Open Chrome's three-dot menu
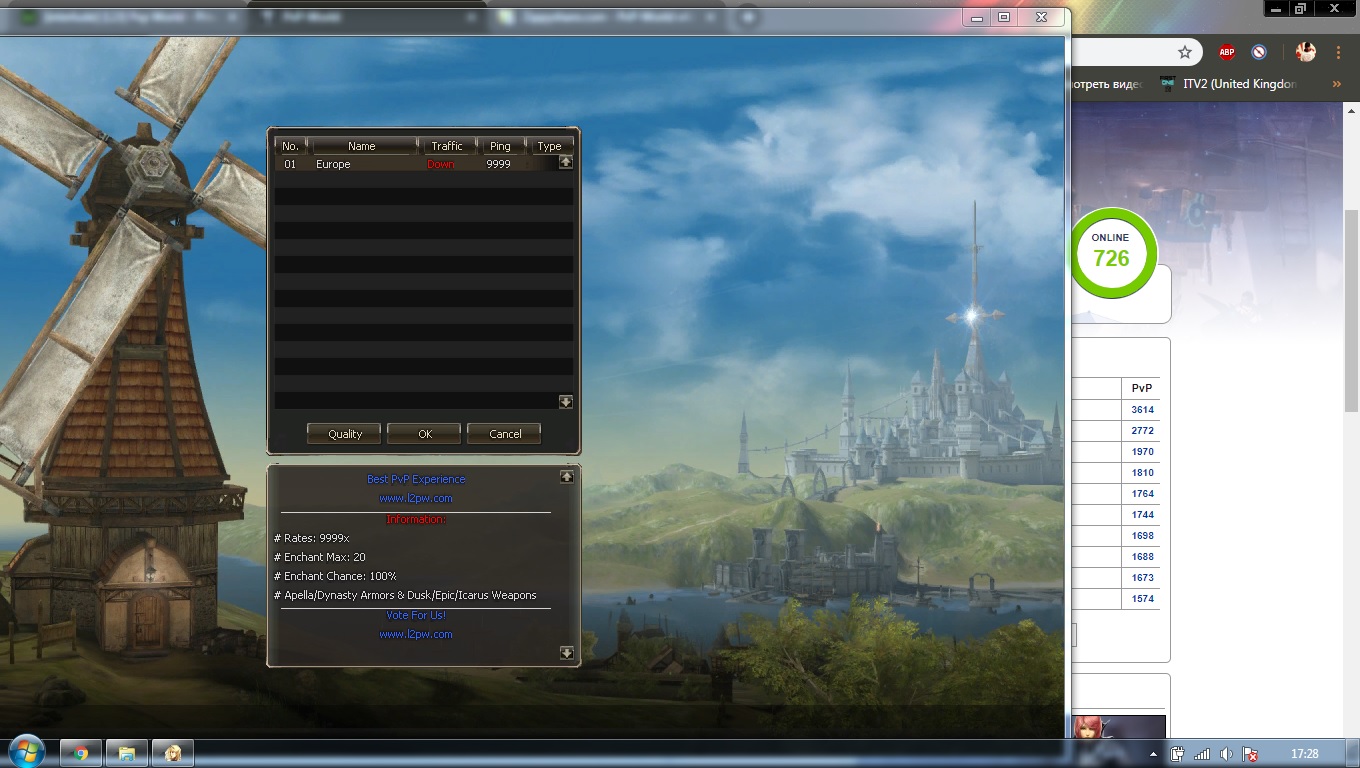This screenshot has height=768, width=1360. coord(1338,52)
